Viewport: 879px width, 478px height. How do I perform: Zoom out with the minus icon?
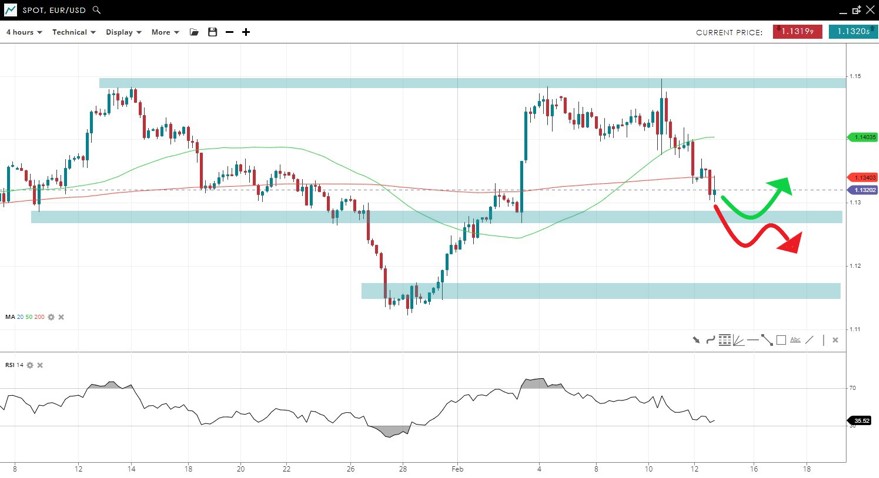coord(229,32)
